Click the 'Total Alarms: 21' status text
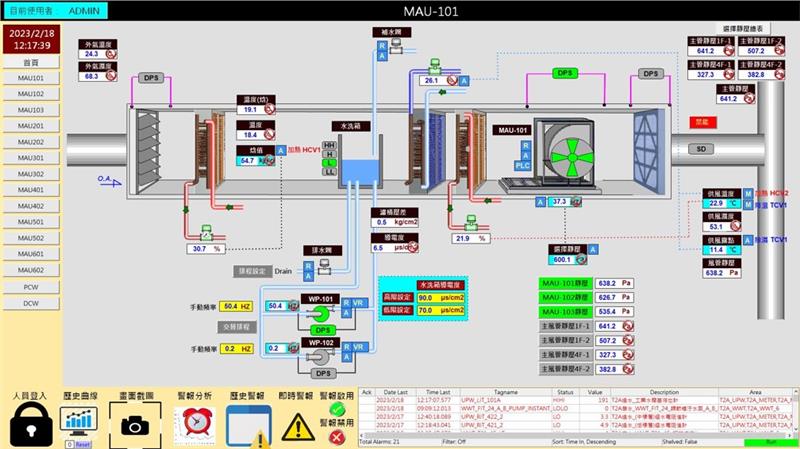 click(x=380, y=442)
